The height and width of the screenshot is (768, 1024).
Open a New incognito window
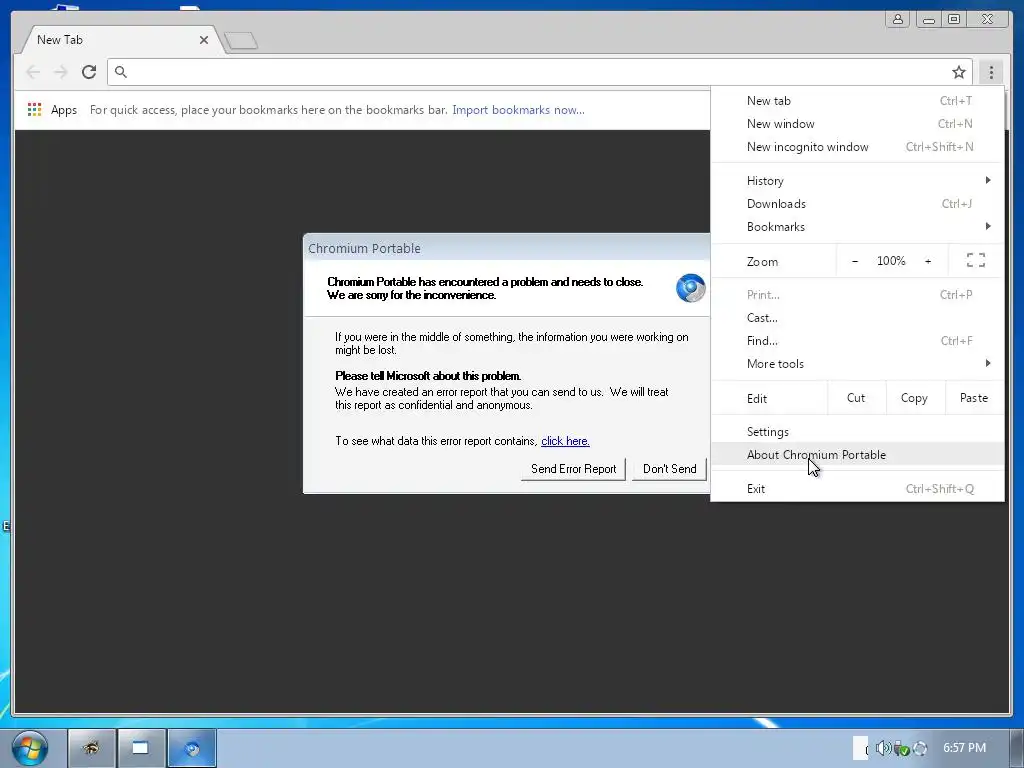point(857,146)
